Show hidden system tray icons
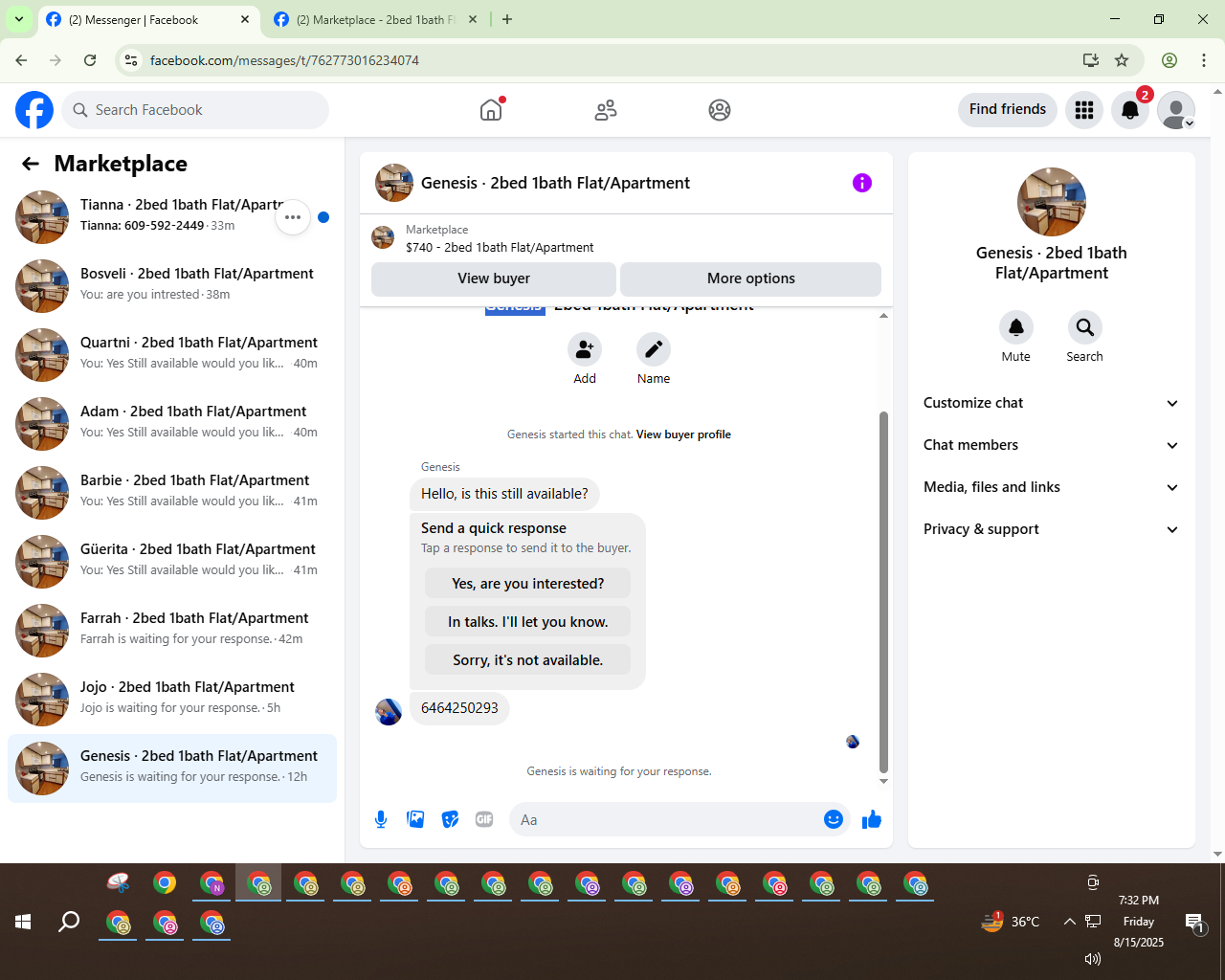The height and width of the screenshot is (980, 1225). 1069,922
